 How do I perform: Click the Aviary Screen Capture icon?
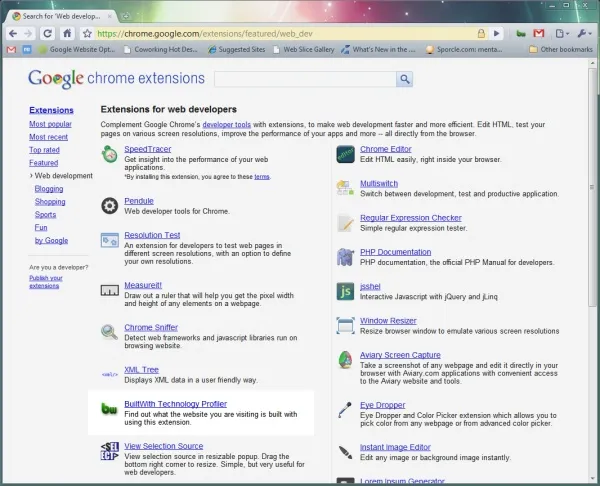click(x=346, y=360)
